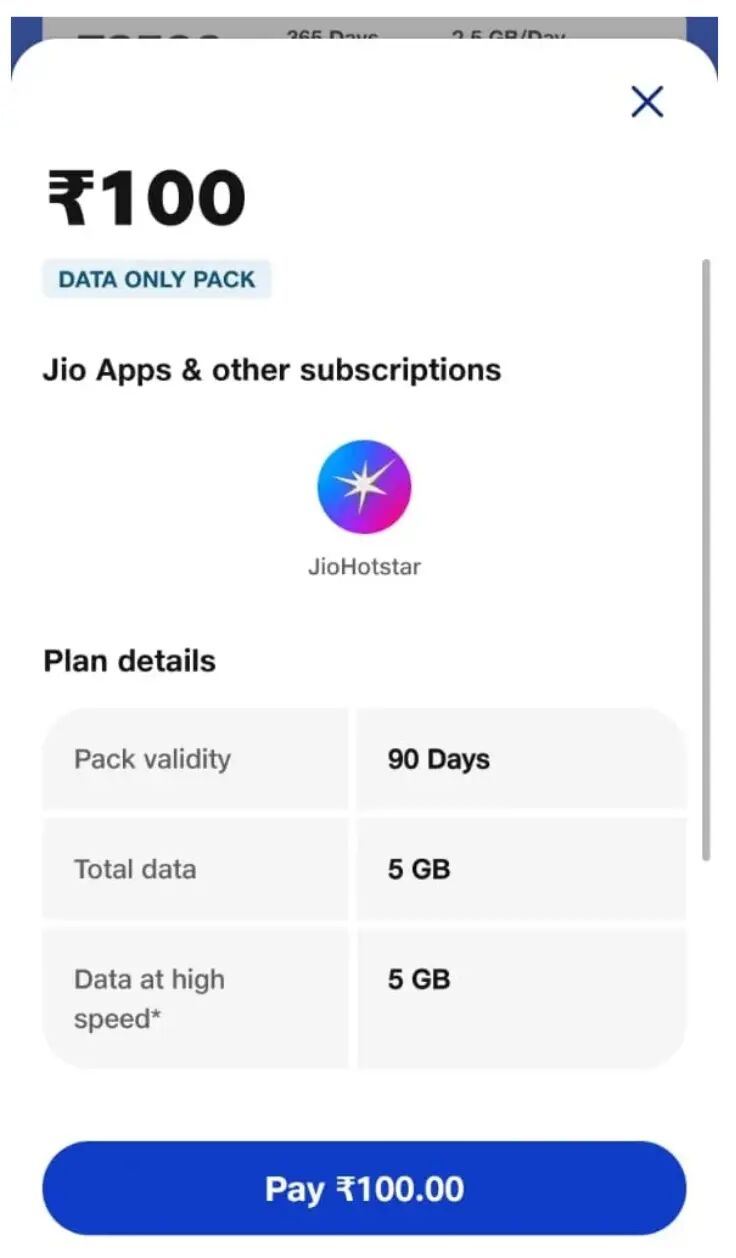Click the 5 GB high-speed data value
The height and width of the screenshot is (1258, 736).
[x=419, y=979]
